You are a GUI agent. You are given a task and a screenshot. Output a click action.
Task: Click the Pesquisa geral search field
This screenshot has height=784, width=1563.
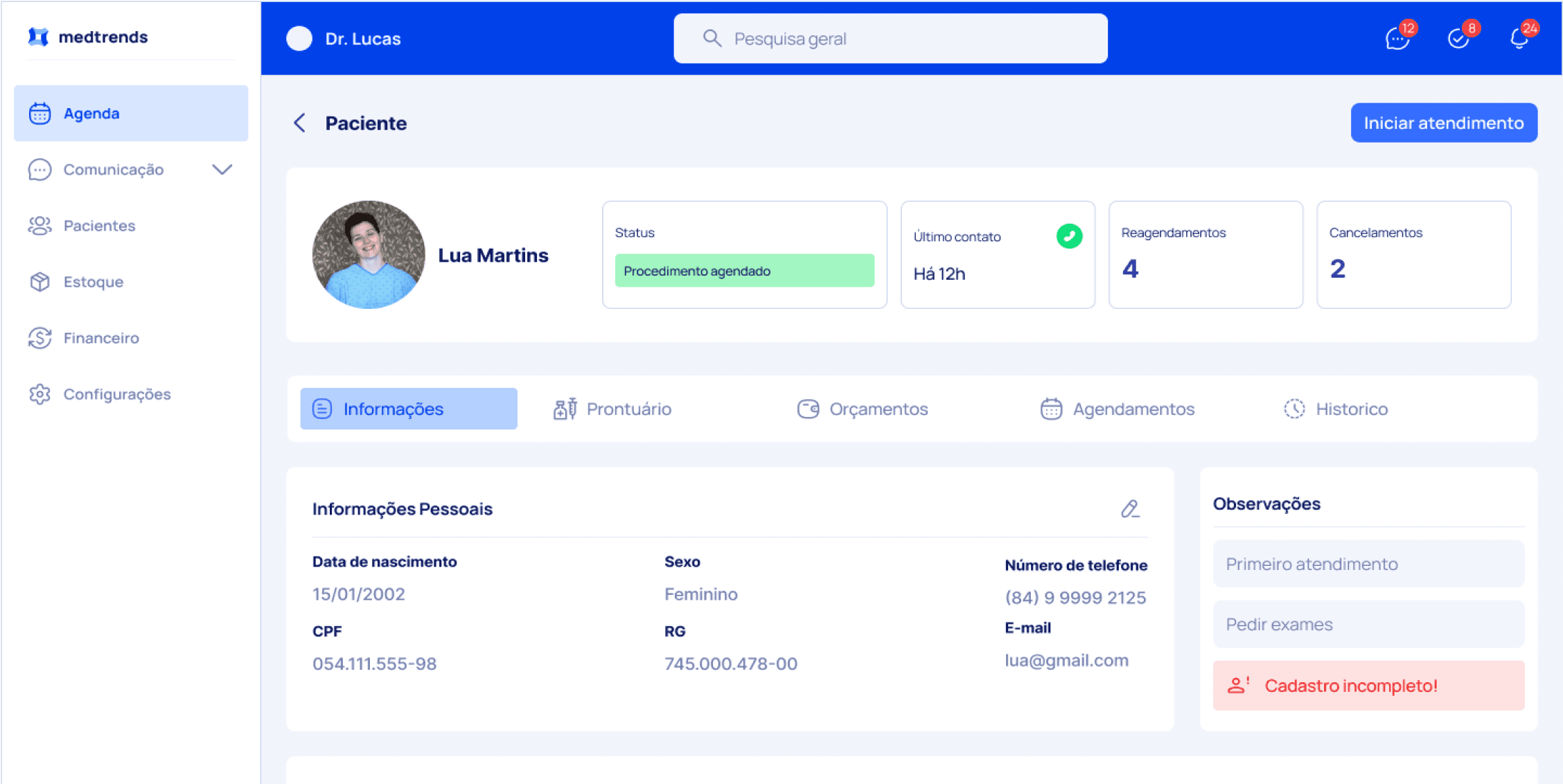[890, 39]
